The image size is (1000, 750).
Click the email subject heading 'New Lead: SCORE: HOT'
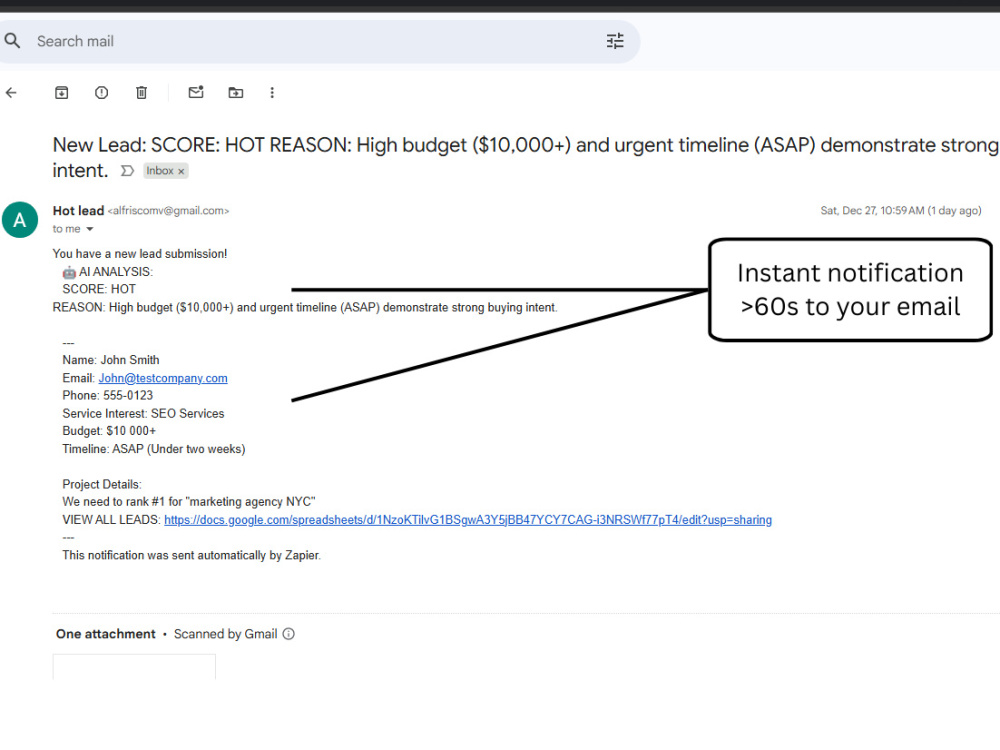tap(526, 157)
